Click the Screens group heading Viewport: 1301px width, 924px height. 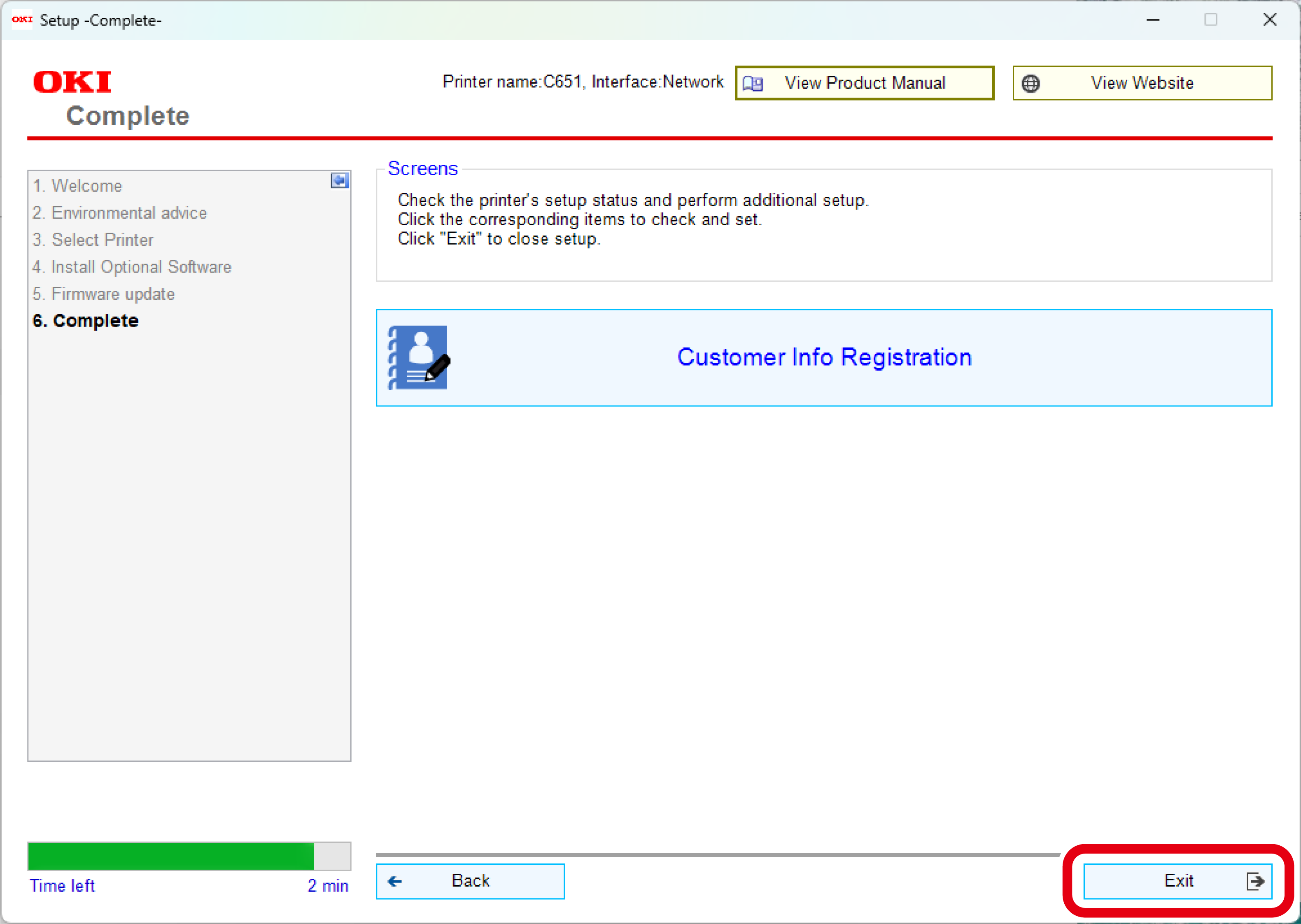click(423, 168)
